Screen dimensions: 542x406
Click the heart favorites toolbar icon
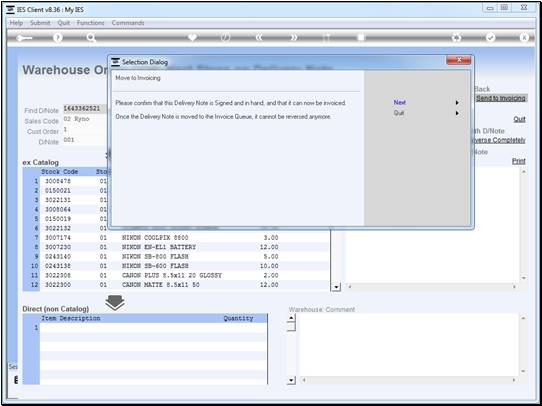click(192, 37)
